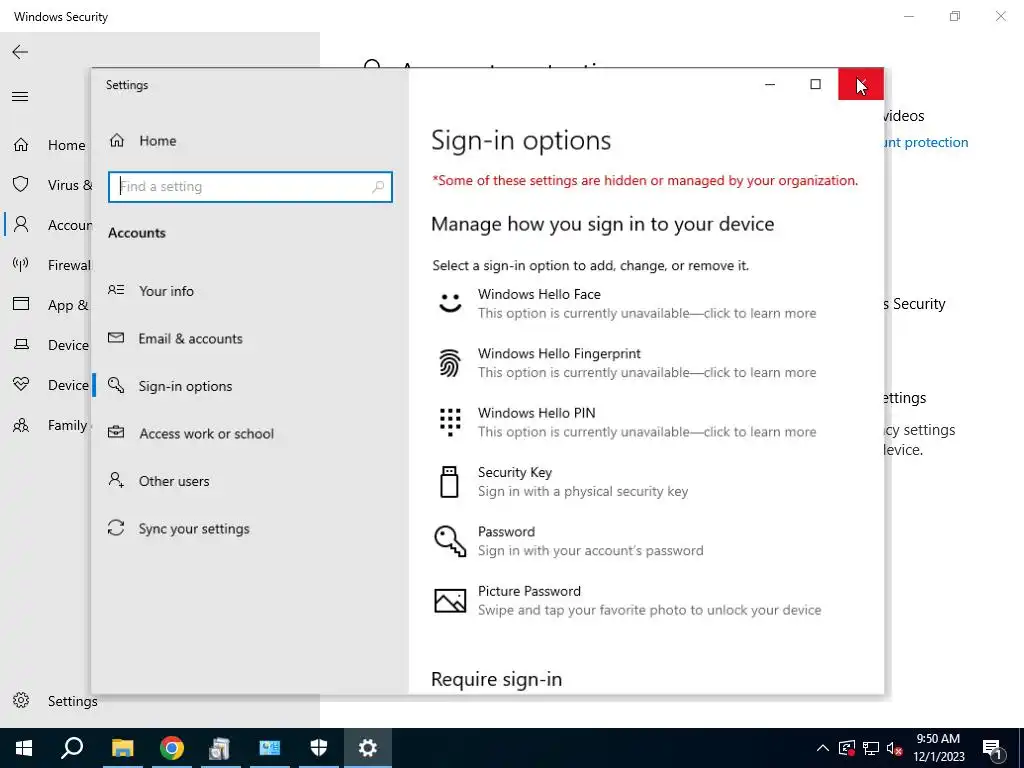Open Device performance & health heart icon
This screenshot has width=1024, height=768.
pos(21,385)
